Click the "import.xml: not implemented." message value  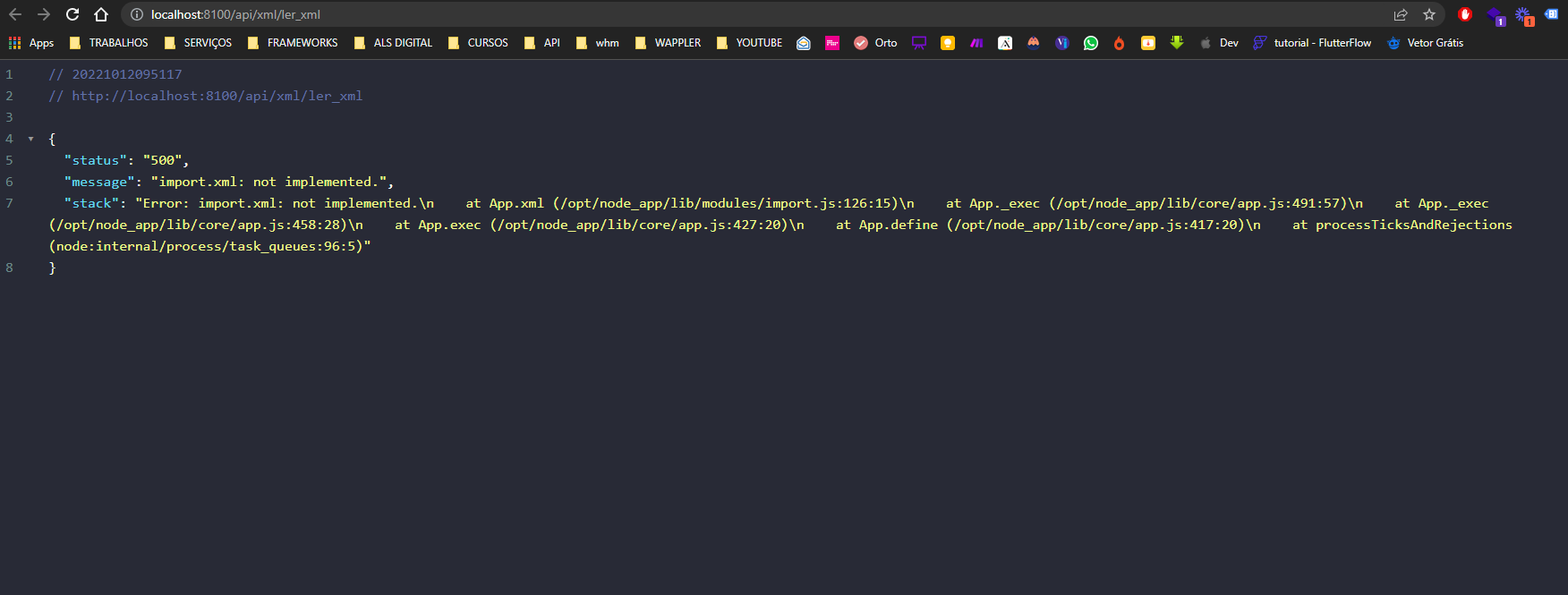[x=269, y=182]
